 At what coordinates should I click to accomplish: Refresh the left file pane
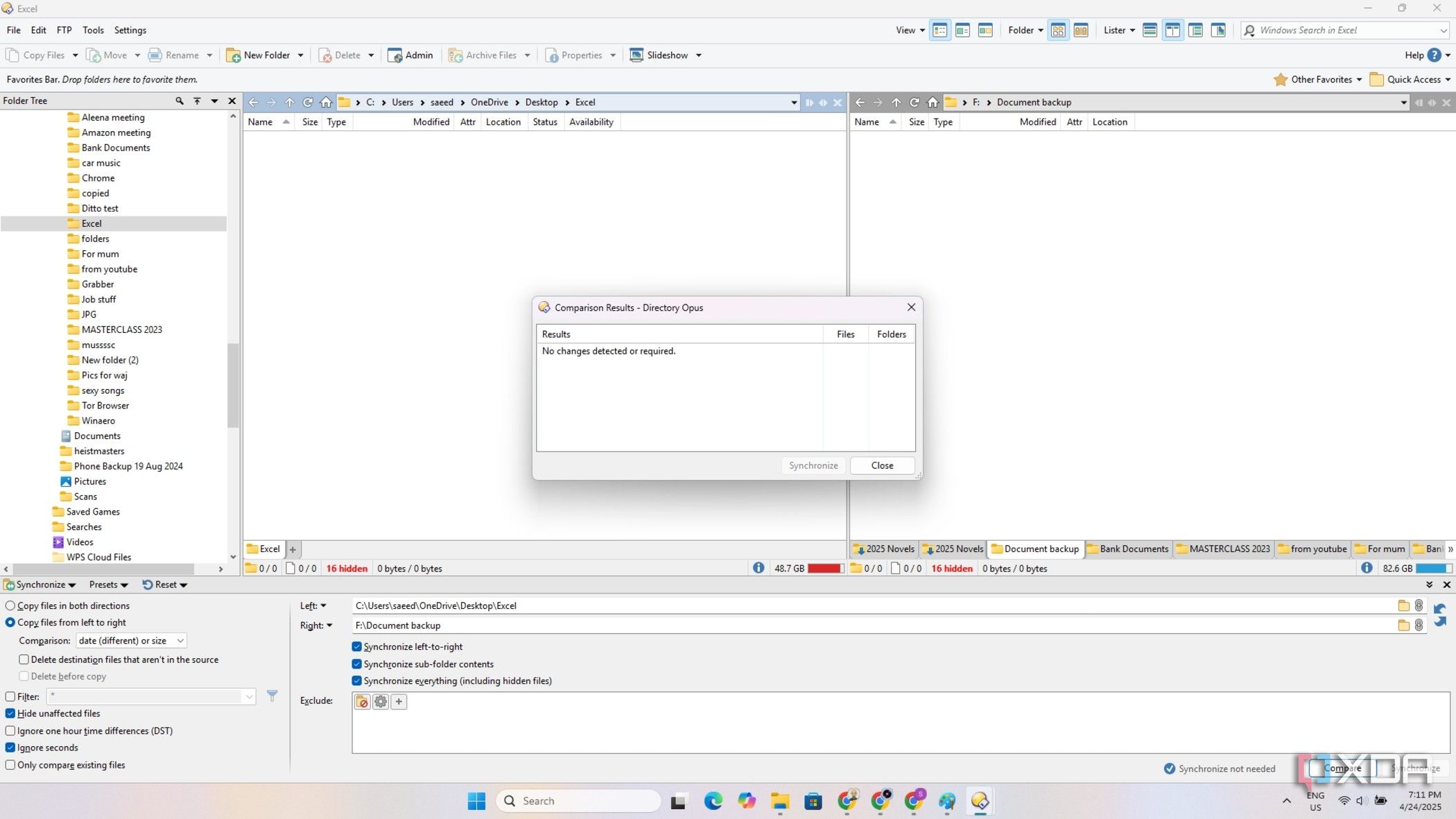[x=308, y=103]
